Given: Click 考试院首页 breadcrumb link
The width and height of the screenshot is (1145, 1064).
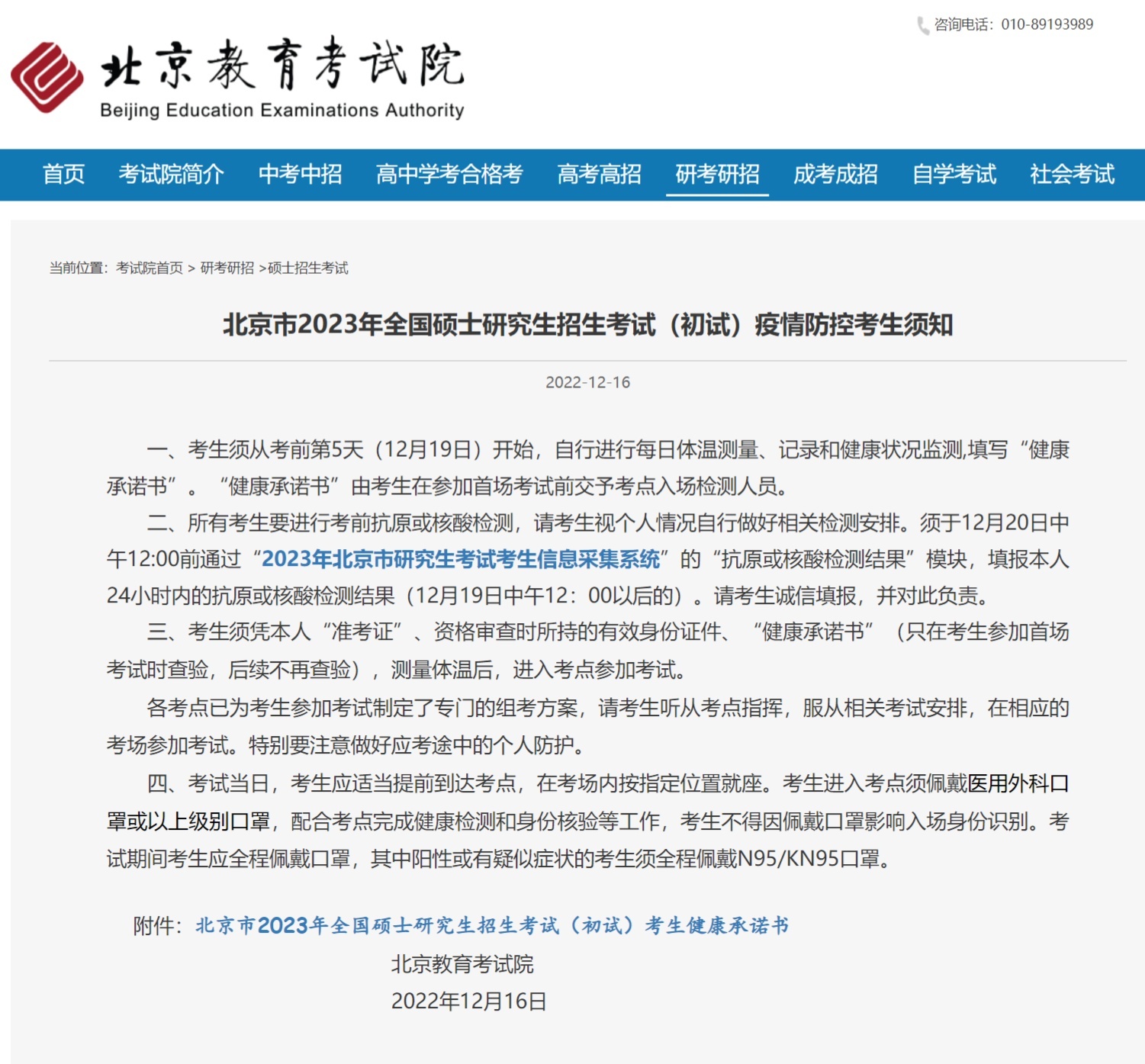Looking at the screenshot, I should click(x=150, y=268).
